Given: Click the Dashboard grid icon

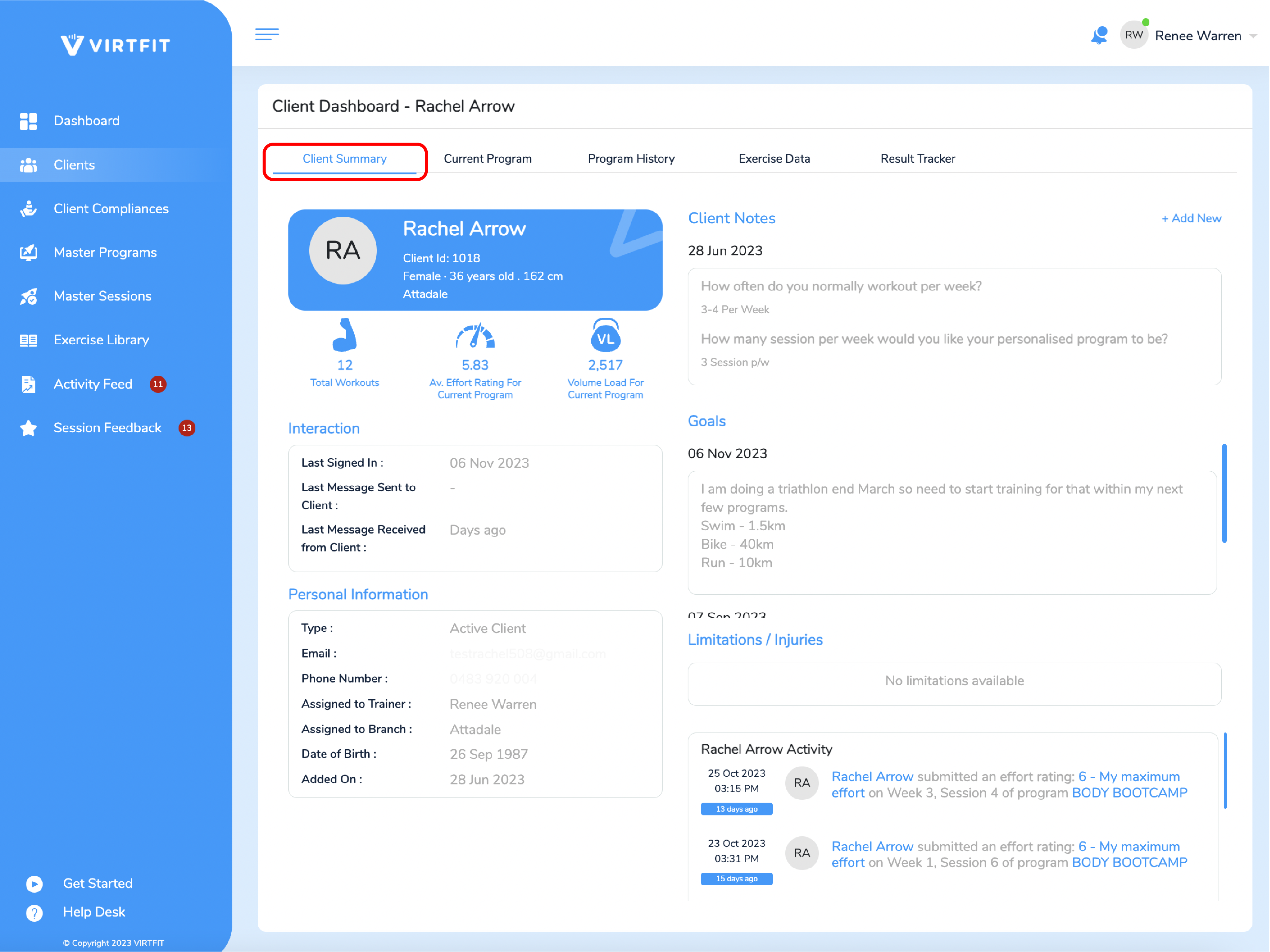Looking at the screenshot, I should (x=28, y=121).
